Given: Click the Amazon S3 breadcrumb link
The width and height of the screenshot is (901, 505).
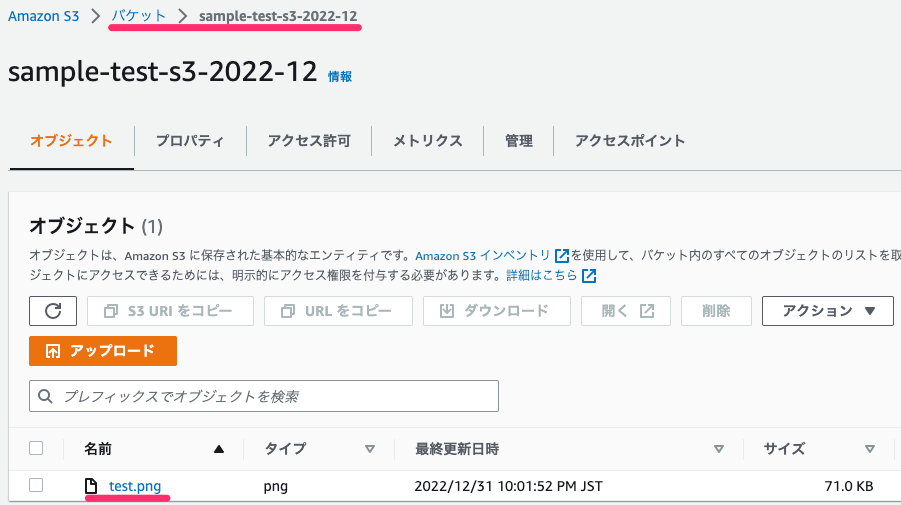Looking at the screenshot, I should click(x=44, y=16).
